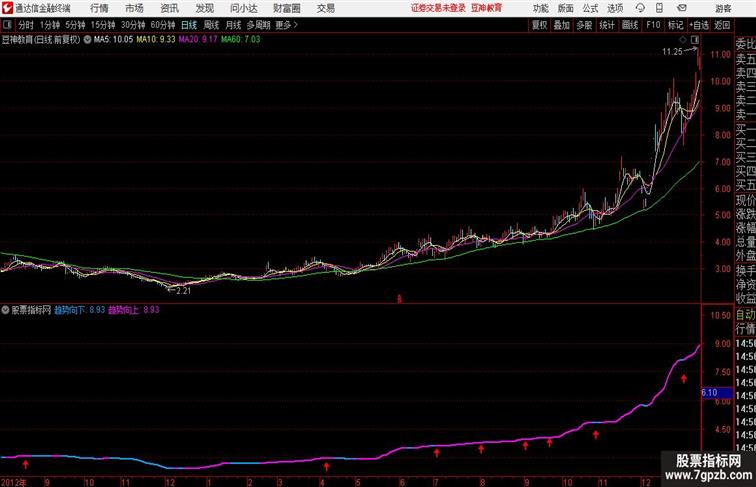Select the 多周期 tab
Viewport: 756px width, 487px height.
click(258, 25)
